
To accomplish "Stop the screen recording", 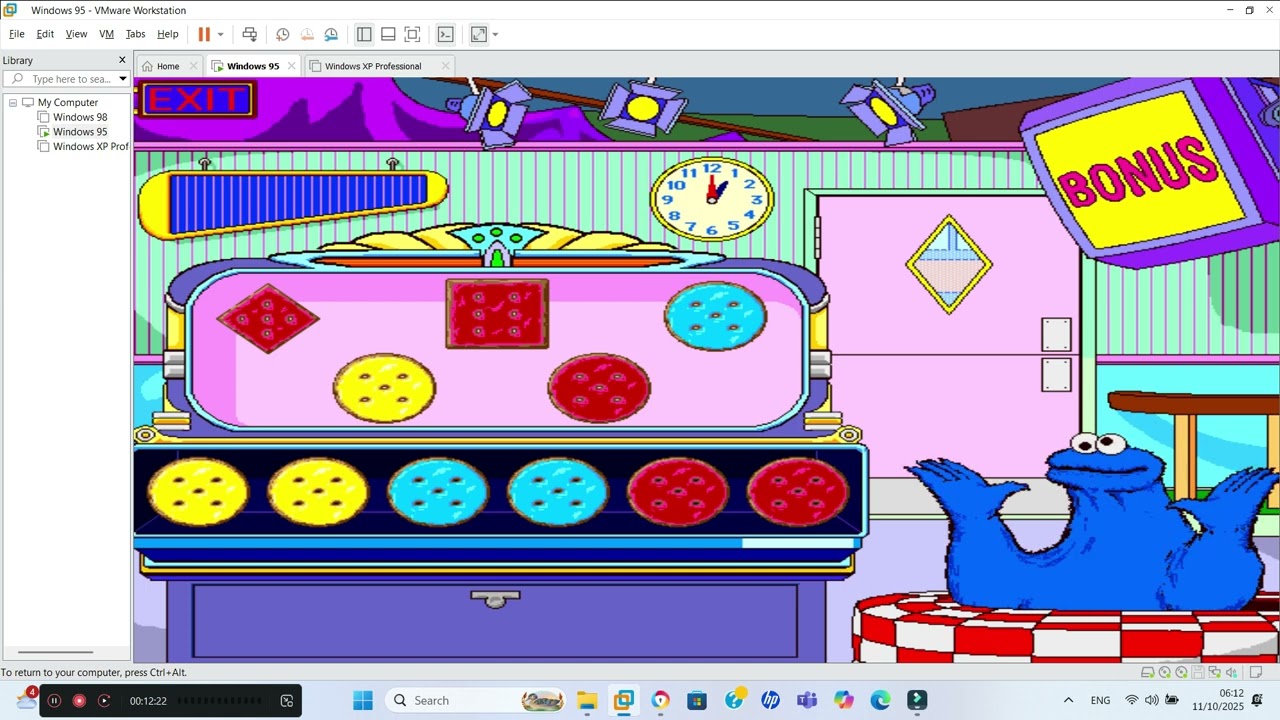I will (x=79, y=701).
